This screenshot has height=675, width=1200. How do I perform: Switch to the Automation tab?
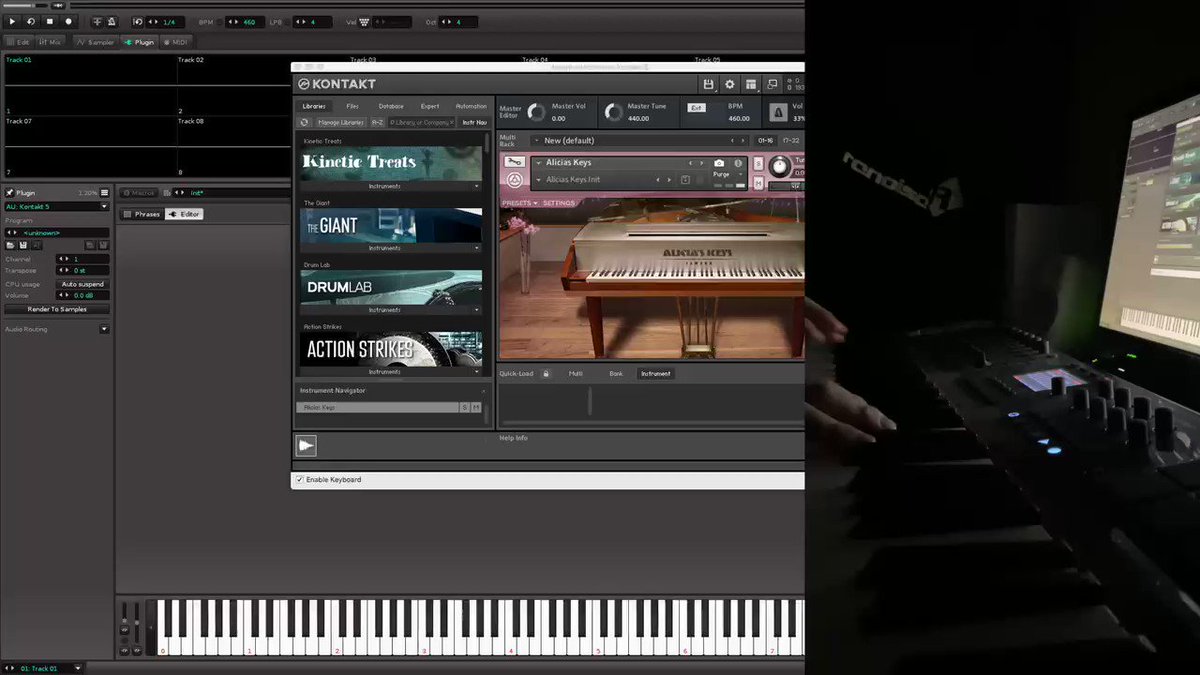[x=471, y=106]
